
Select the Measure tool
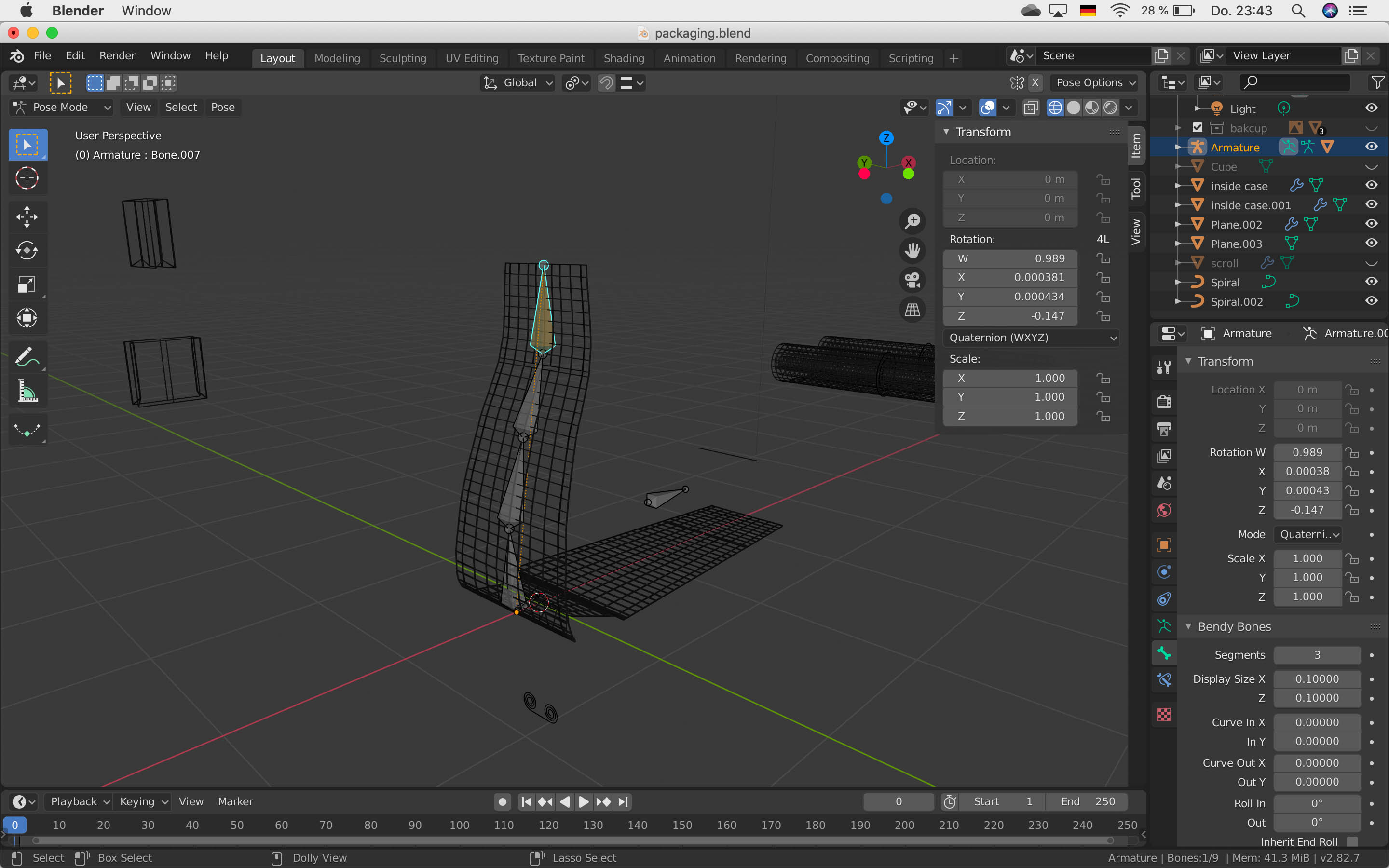[x=27, y=391]
